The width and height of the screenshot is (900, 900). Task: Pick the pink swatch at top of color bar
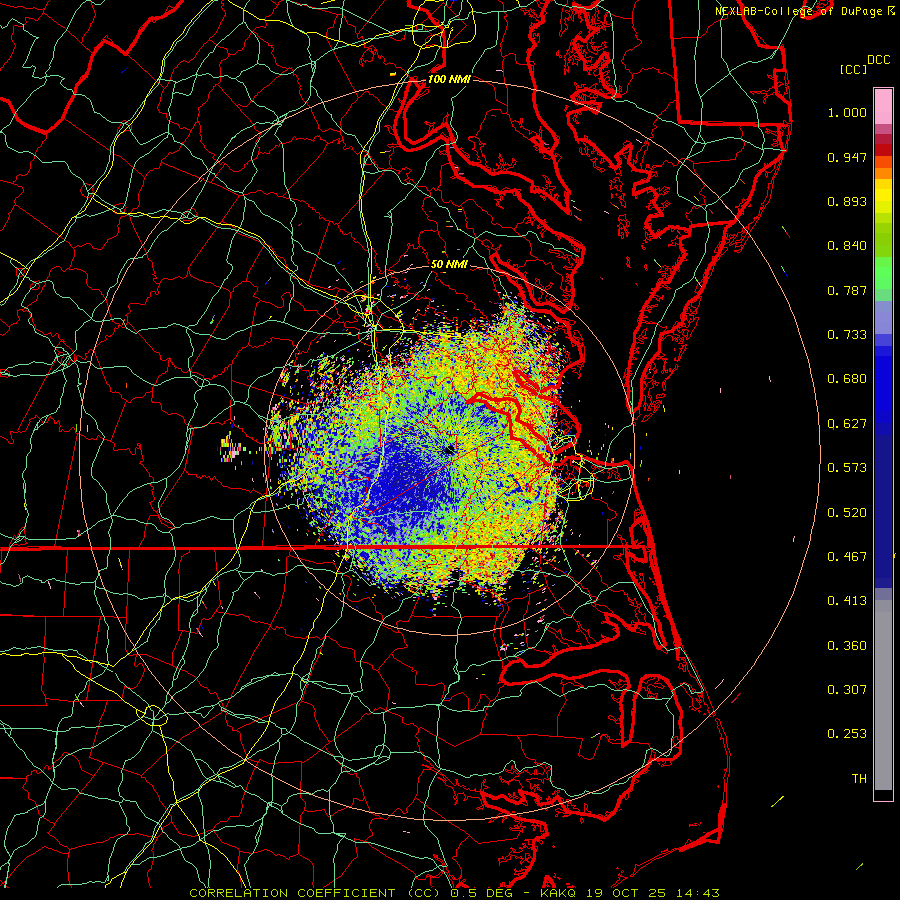[883, 106]
